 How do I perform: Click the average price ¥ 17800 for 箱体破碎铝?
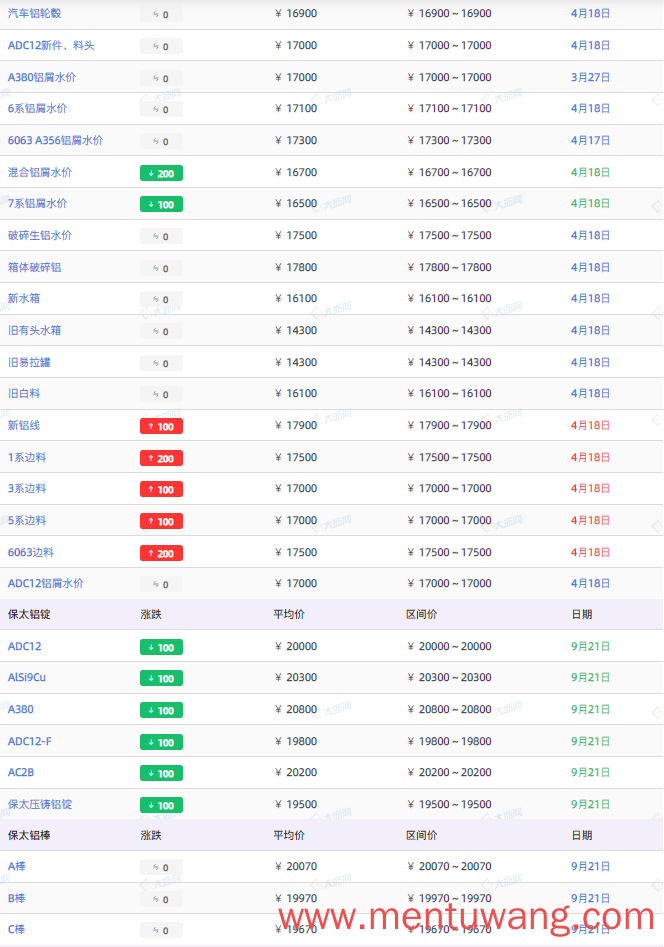point(296,268)
